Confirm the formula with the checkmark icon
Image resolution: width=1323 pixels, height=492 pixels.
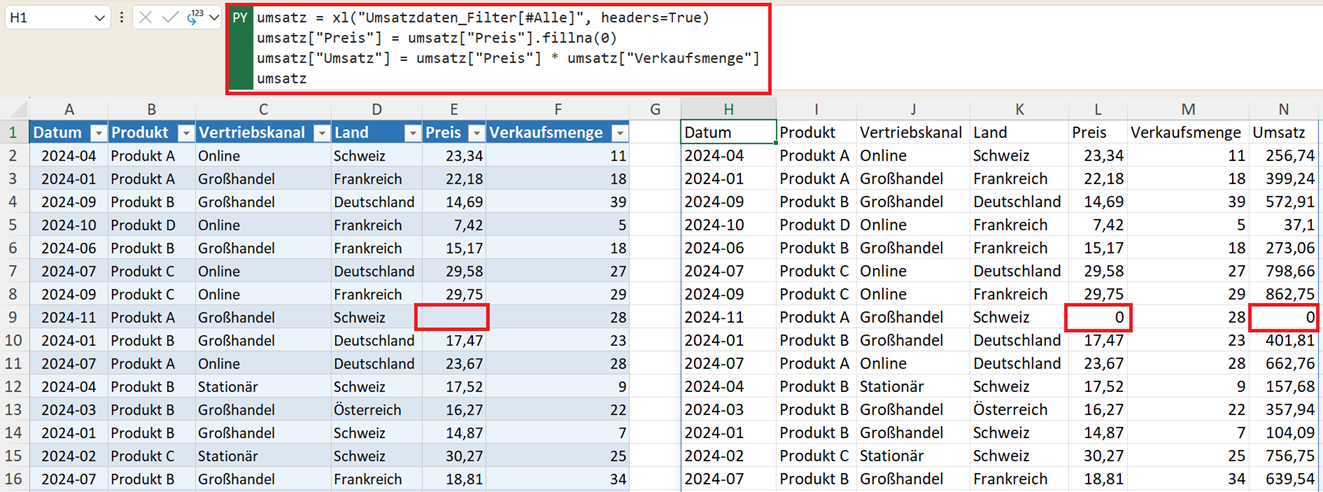pos(169,18)
